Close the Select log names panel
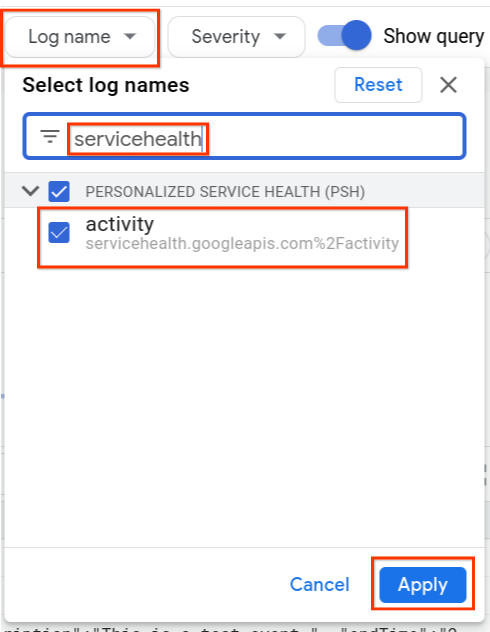490x632 pixels. pos(448,85)
